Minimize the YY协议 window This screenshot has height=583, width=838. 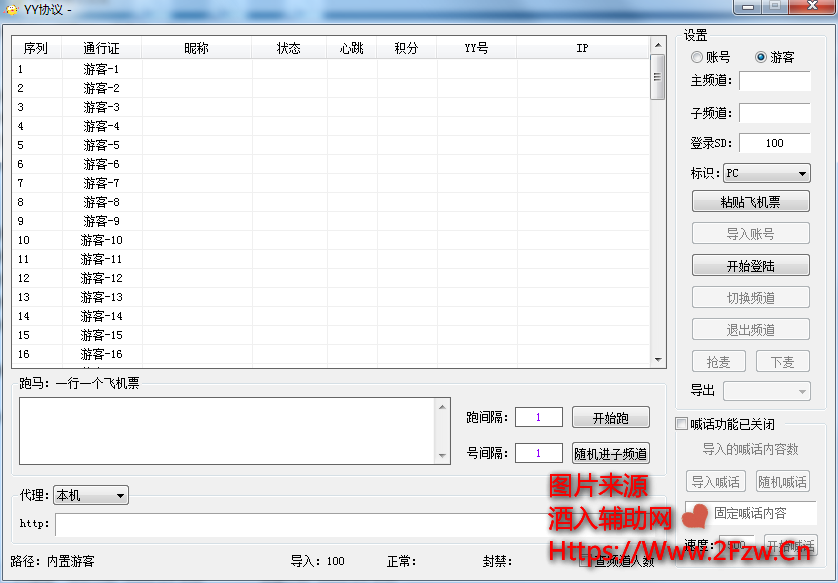748,7
